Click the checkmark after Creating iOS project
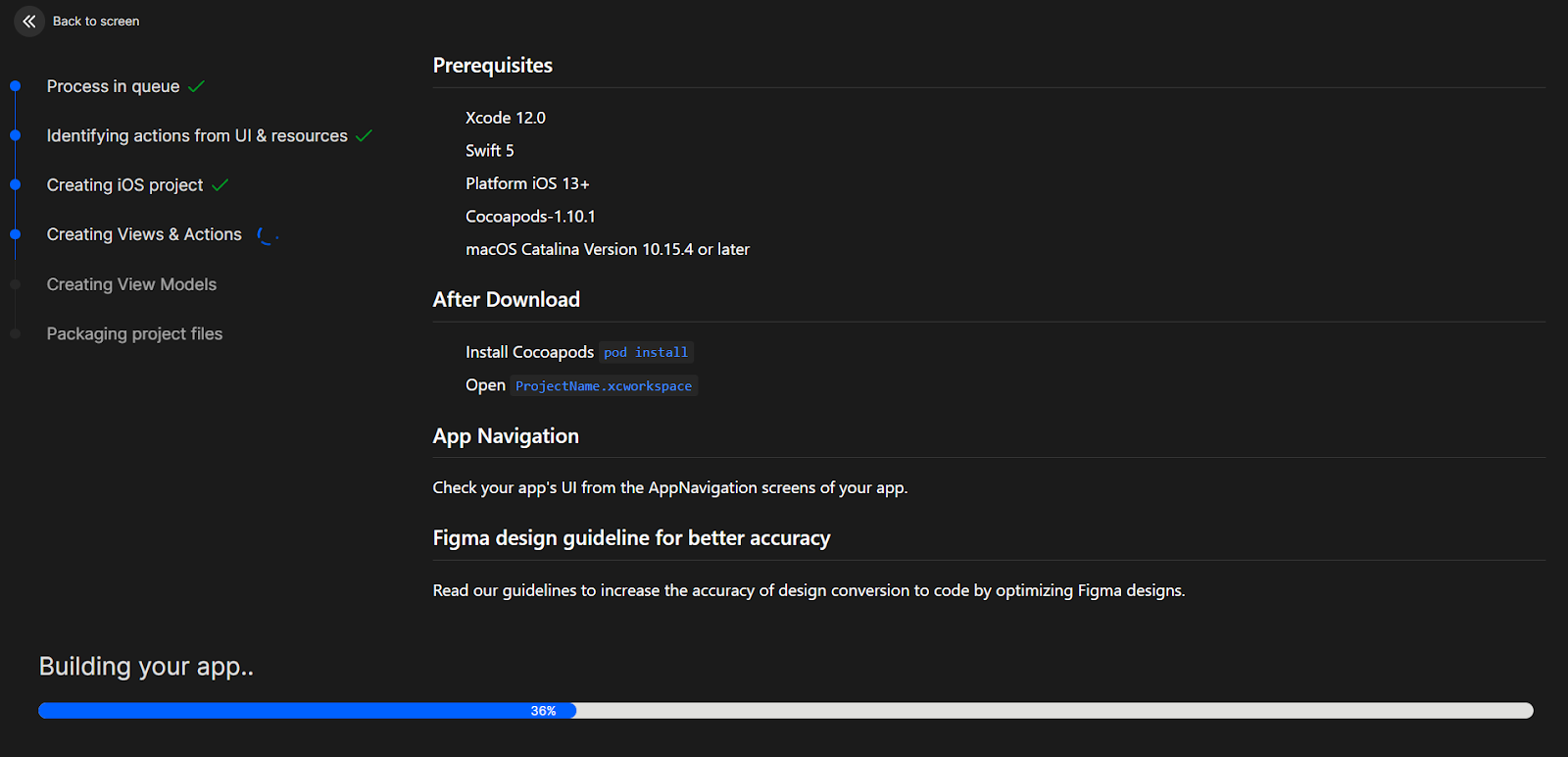This screenshot has width=1568, height=757. click(x=220, y=185)
